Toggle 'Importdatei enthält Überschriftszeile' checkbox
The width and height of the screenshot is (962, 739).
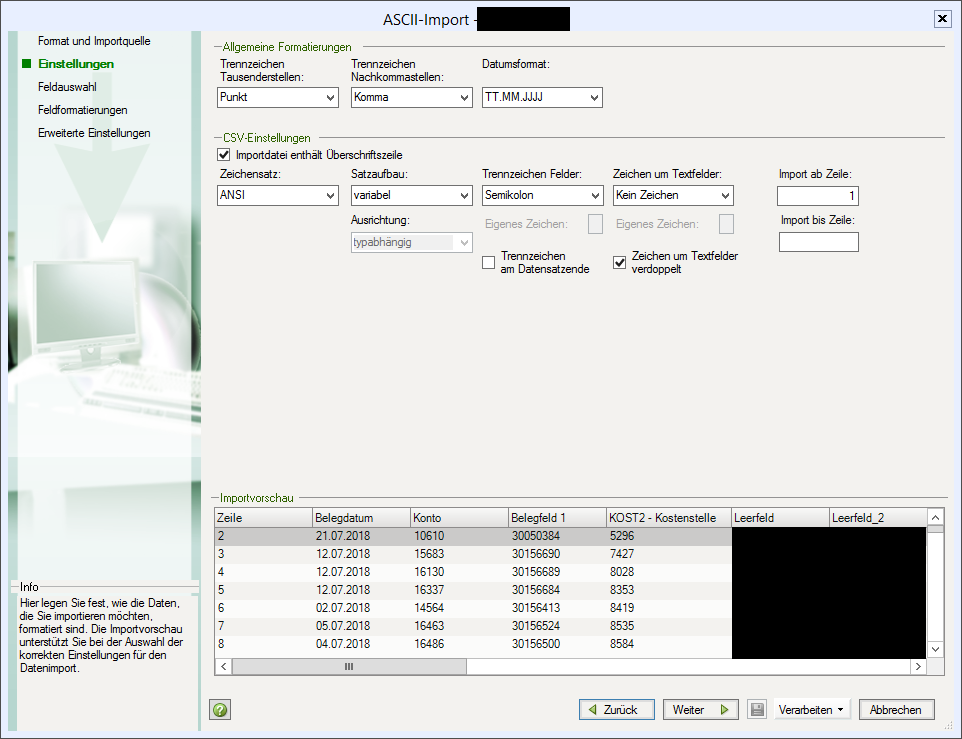pos(224,155)
